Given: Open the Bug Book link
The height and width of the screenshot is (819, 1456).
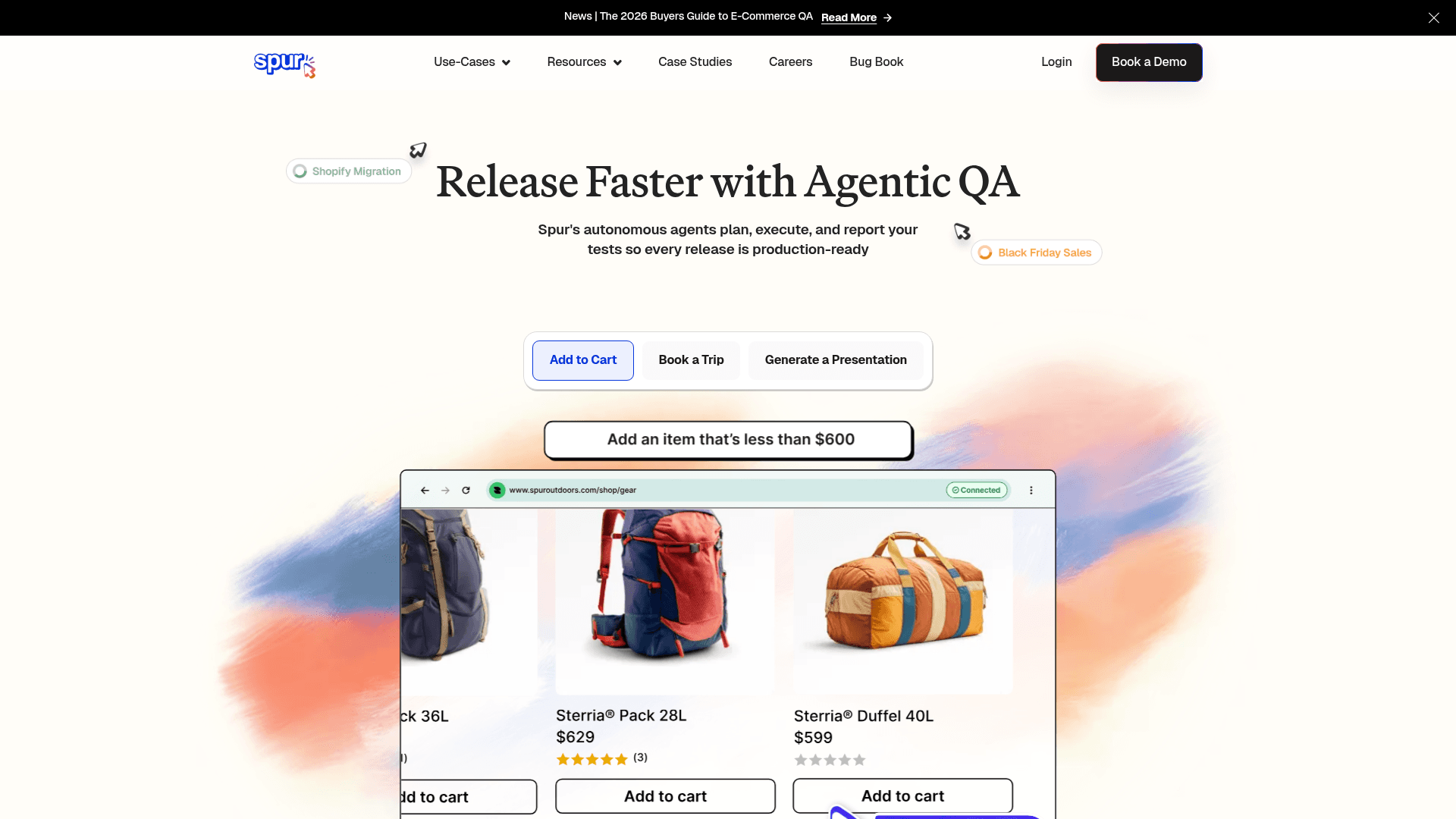Looking at the screenshot, I should click(876, 62).
